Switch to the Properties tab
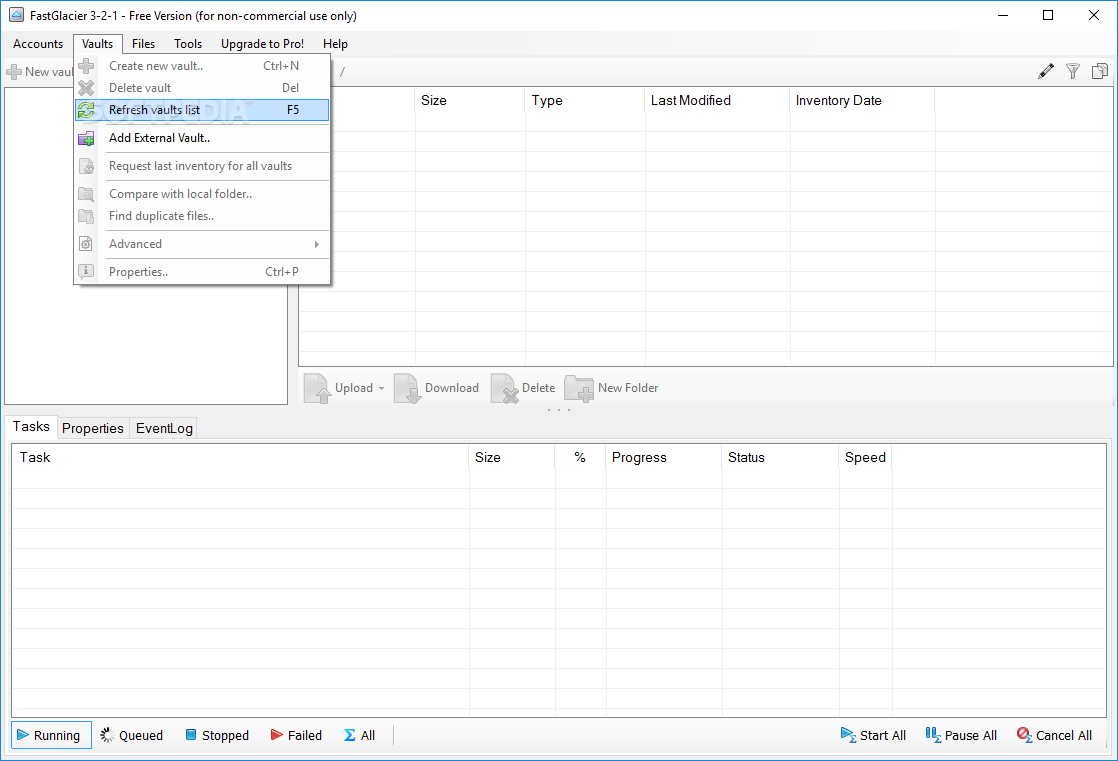 pyautogui.click(x=93, y=428)
